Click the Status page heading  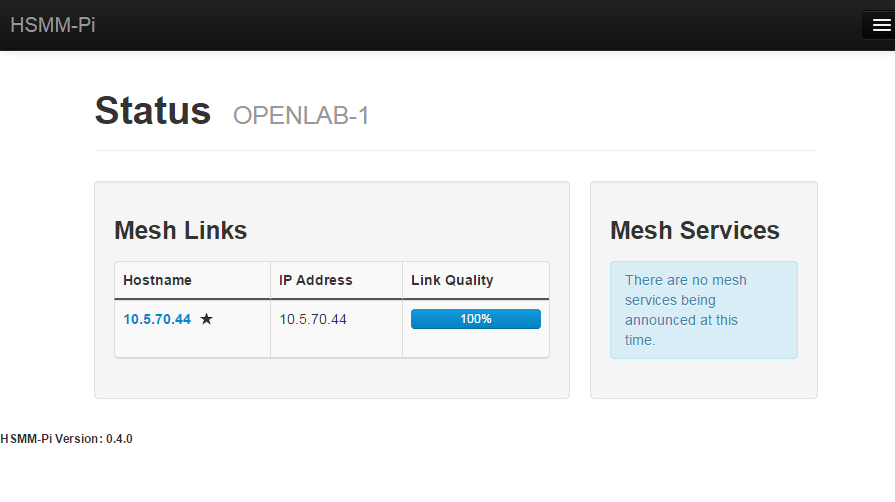pos(153,111)
